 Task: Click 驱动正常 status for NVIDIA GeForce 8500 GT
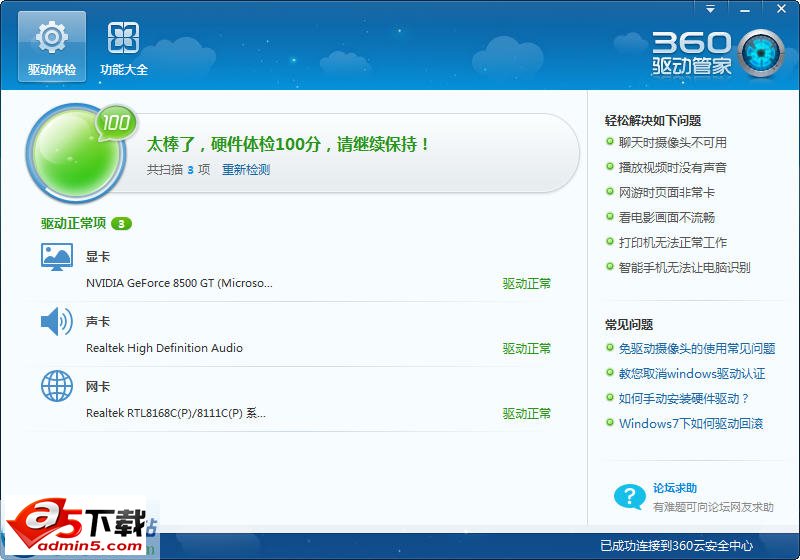[x=526, y=284]
